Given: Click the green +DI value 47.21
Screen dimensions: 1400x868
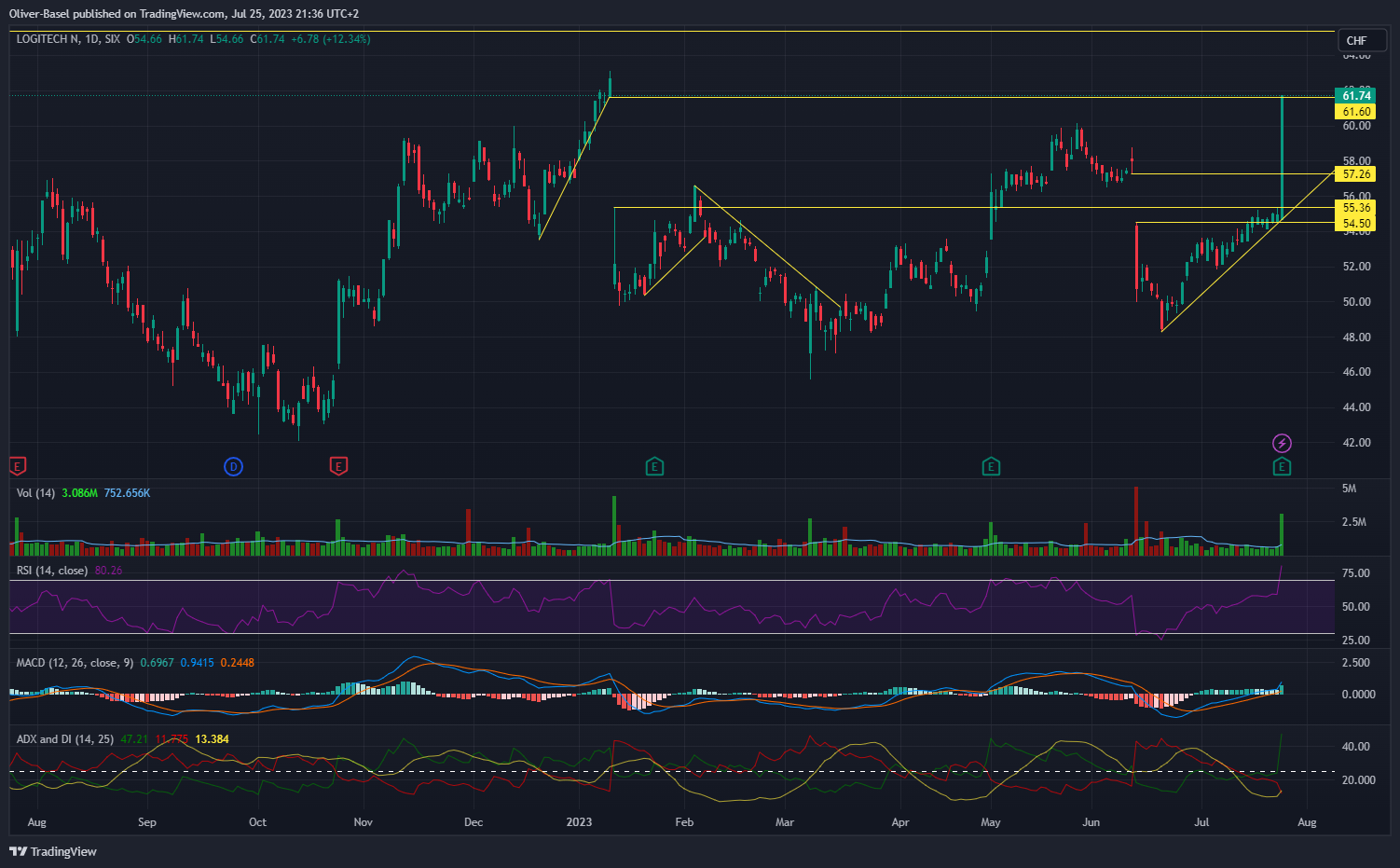Looking at the screenshot, I should click(134, 738).
